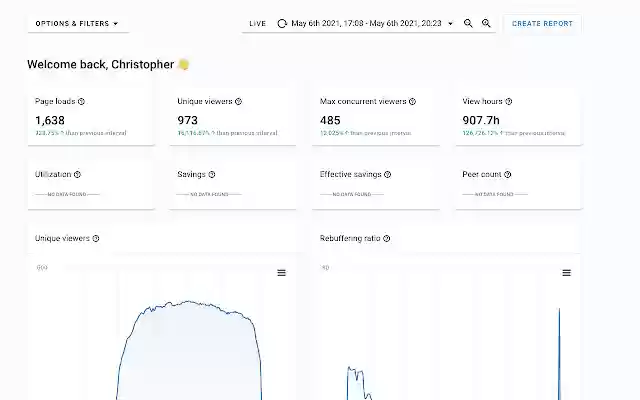The image size is (640, 400).
Task: Click the help icon next to Unique viewers card
Action: pos(238,101)
